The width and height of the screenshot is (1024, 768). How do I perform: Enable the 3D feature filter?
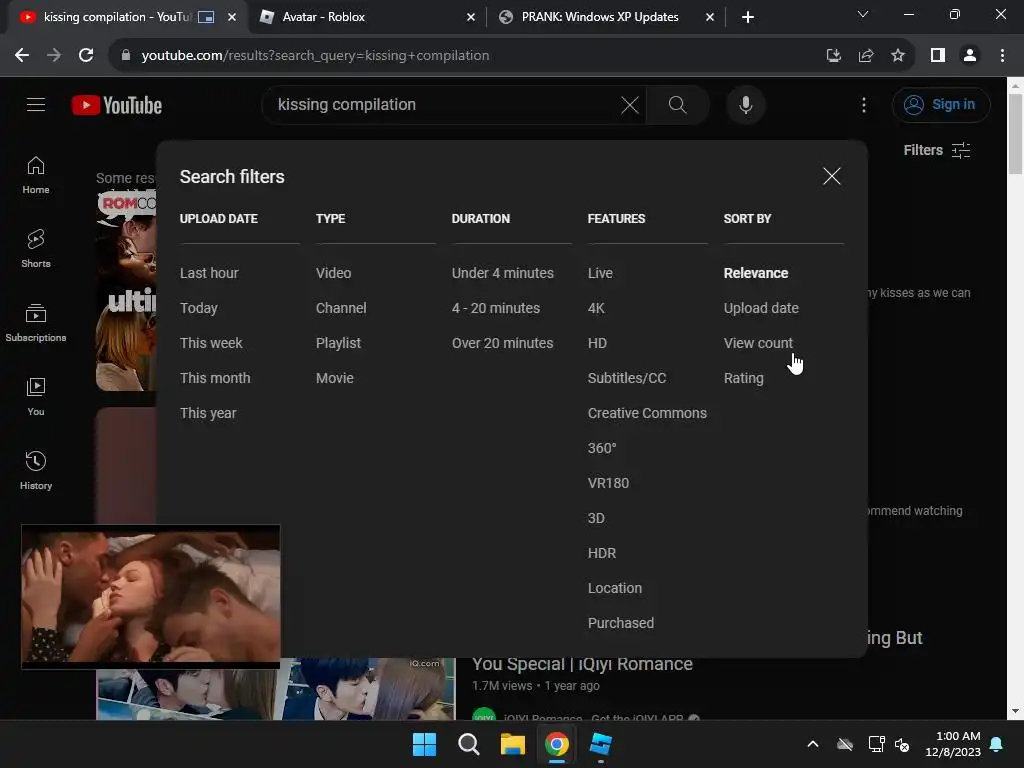[x=596, y=518]
